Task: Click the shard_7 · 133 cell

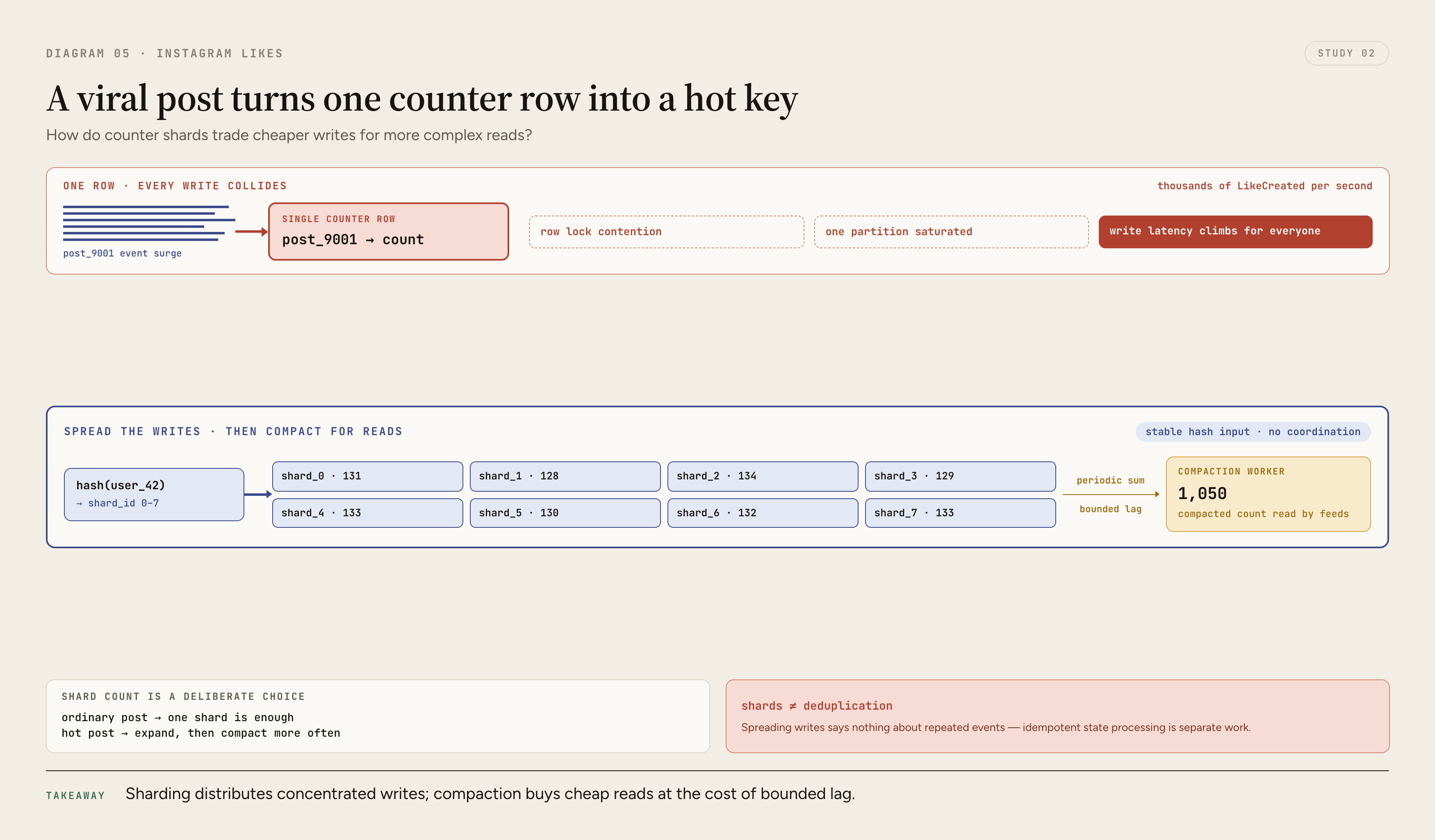Action: click(x=960, y=513)
